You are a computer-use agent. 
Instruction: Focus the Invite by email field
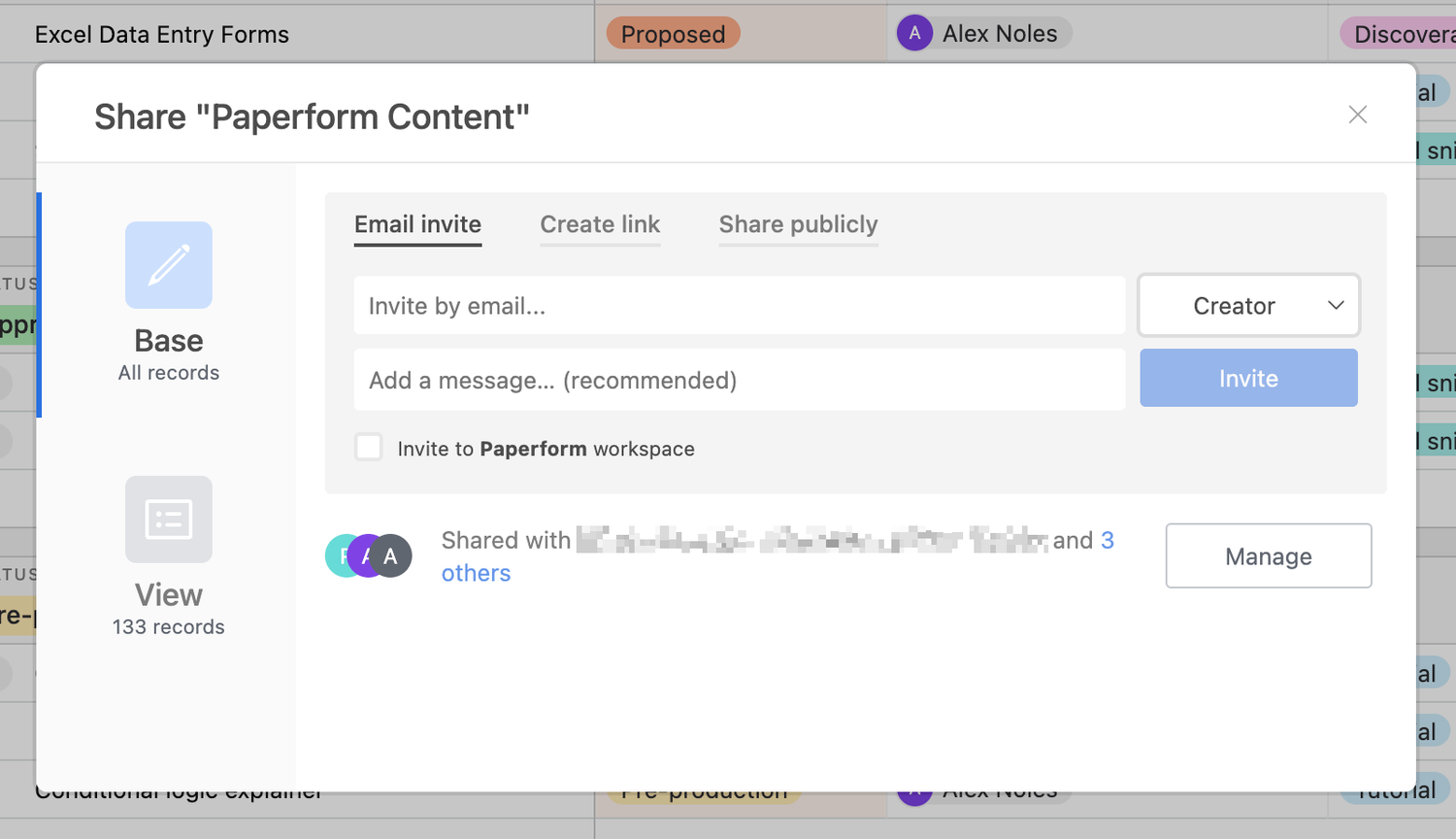coord(740,305)
